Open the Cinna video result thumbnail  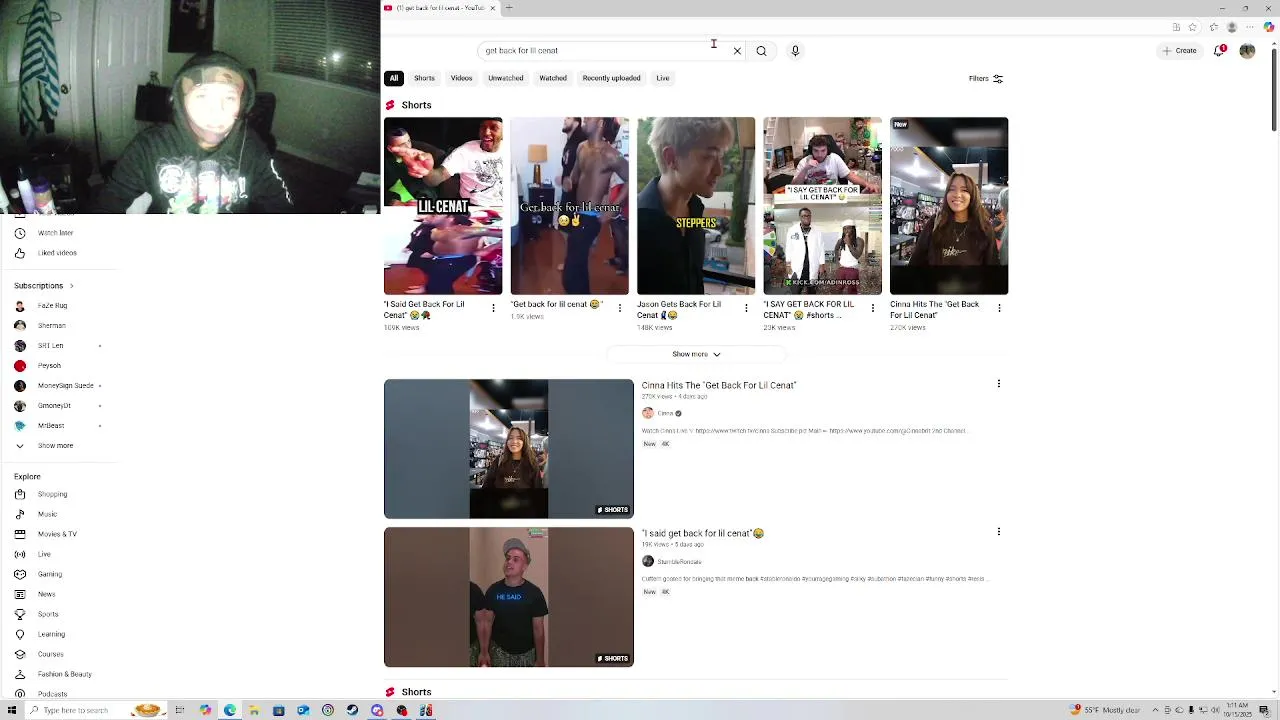tap(509, 449)
